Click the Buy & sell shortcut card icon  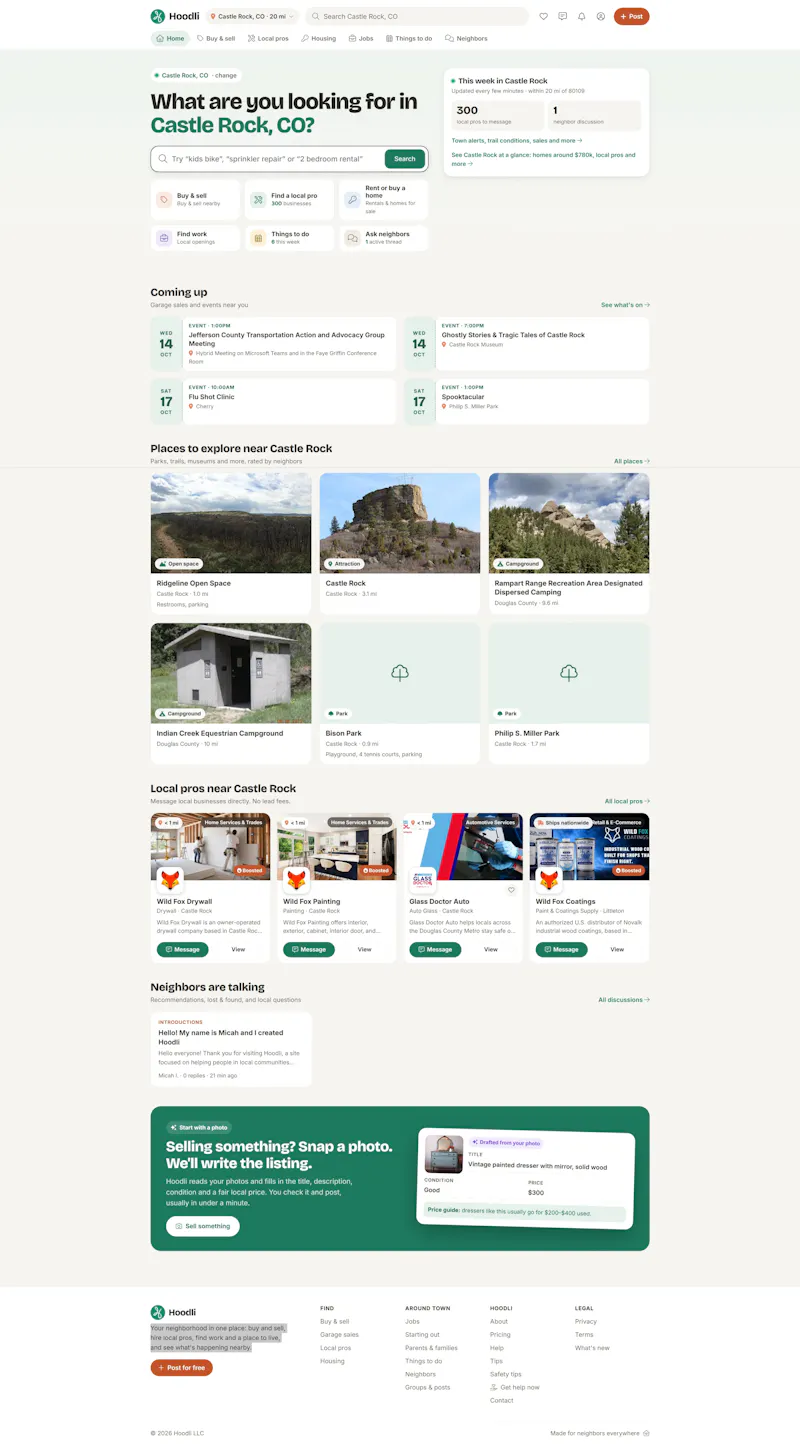coord(164,200)
